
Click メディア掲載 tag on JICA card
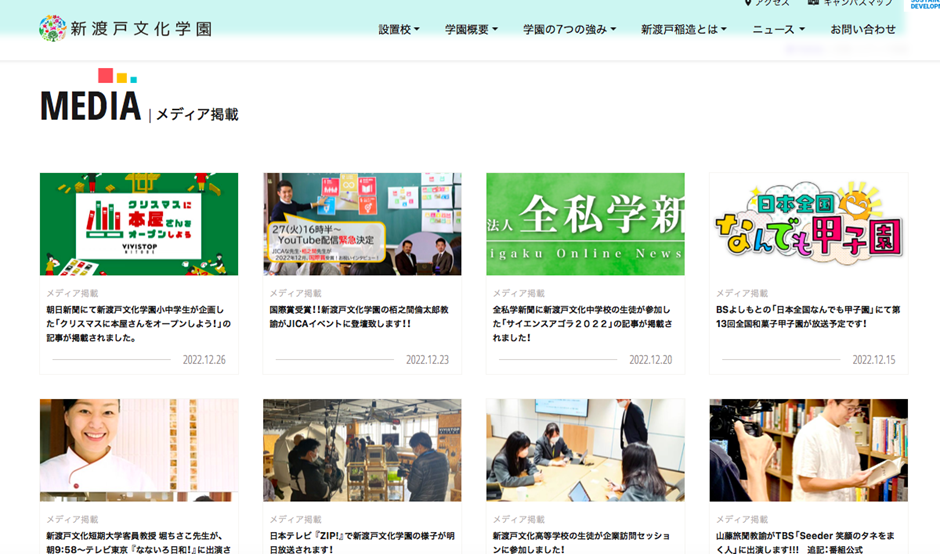coord(295,293)
